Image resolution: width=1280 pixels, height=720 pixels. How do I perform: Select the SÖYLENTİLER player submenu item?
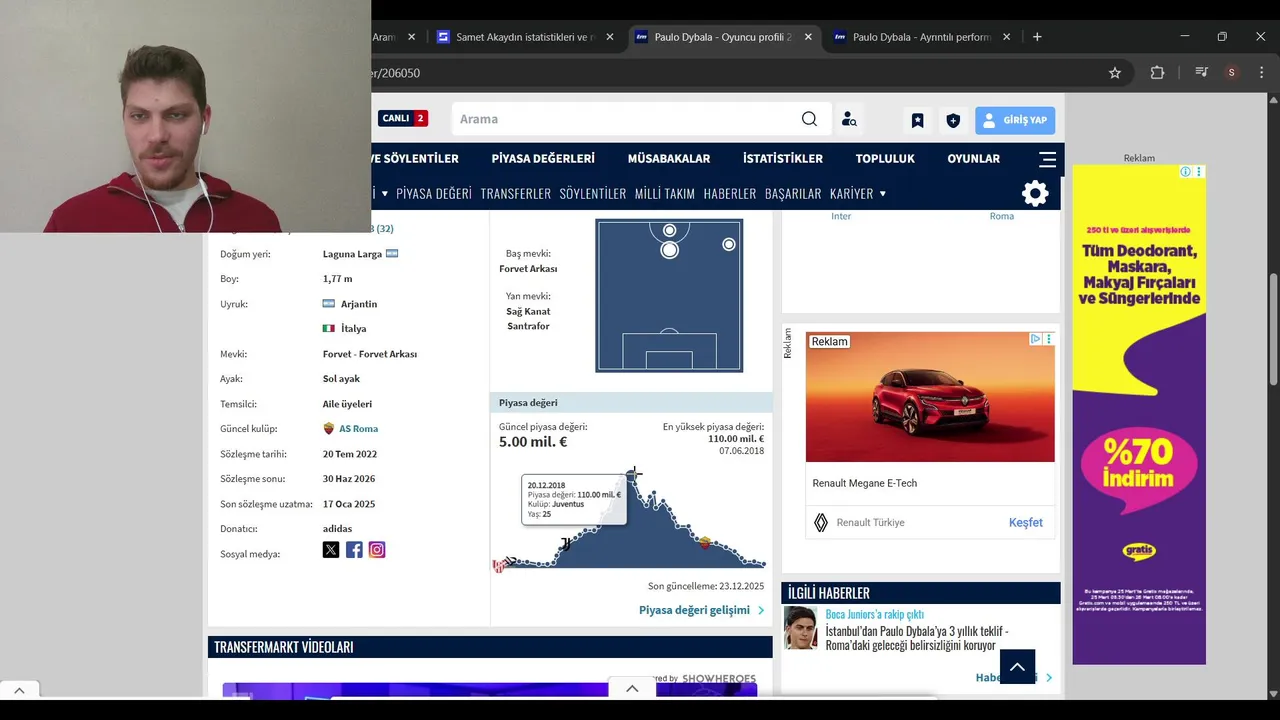click(593, 193)
